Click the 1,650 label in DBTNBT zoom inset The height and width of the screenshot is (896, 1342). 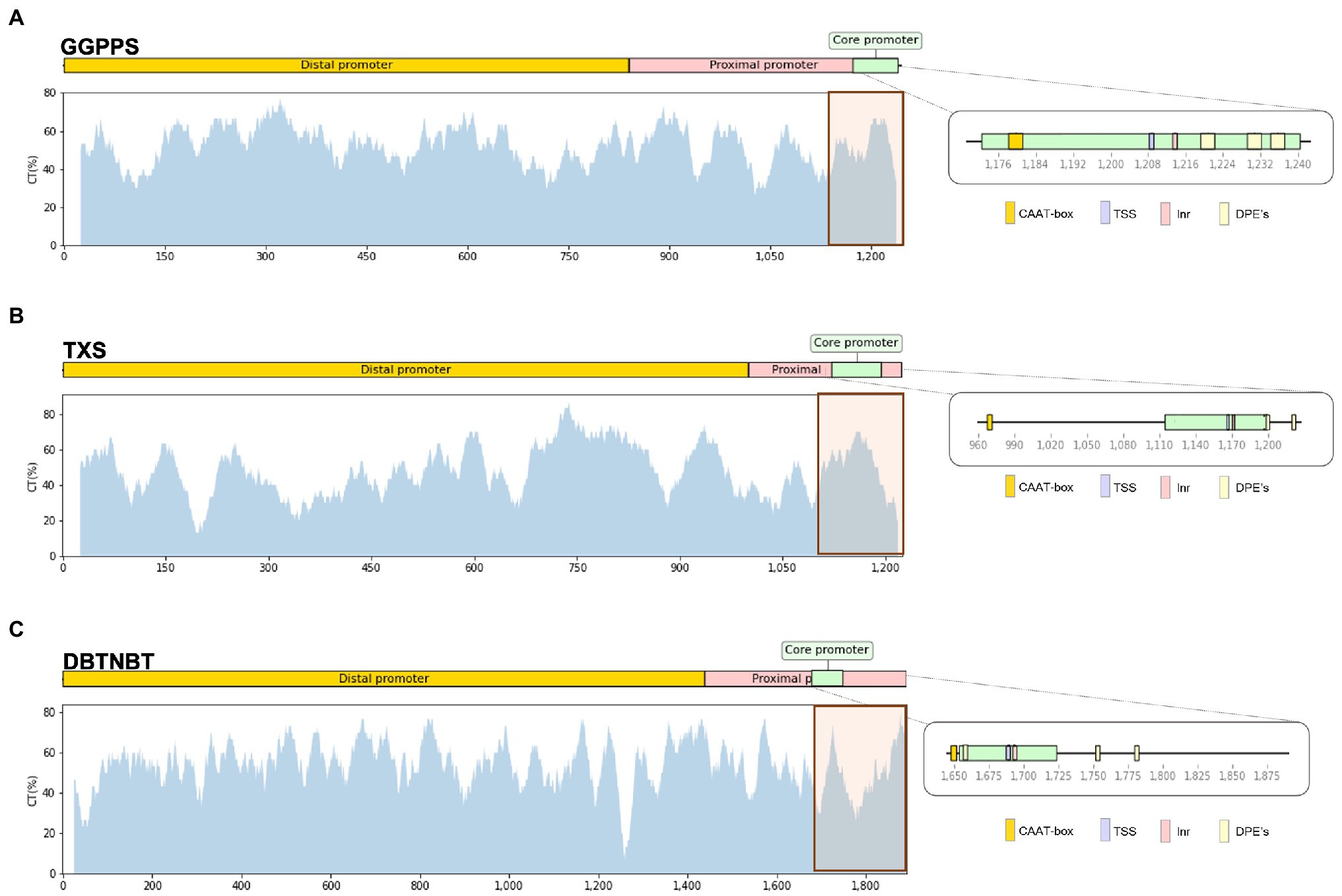pyautogui.click(x=954, y=776)
